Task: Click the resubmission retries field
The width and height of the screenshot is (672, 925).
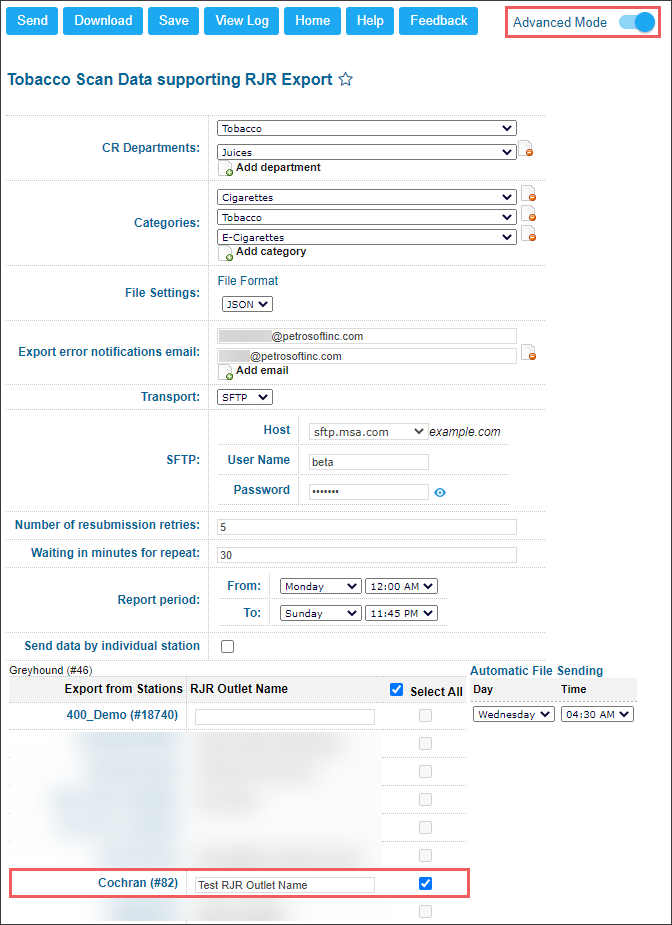Action: pos(366,527)
